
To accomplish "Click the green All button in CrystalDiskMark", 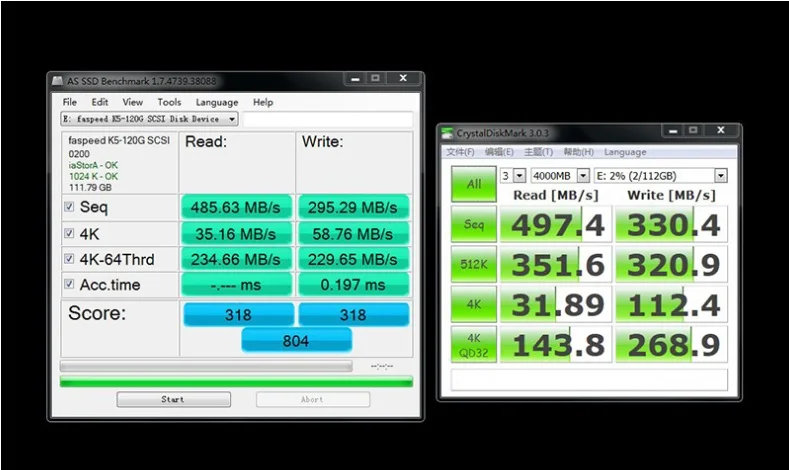I will 474,184.
